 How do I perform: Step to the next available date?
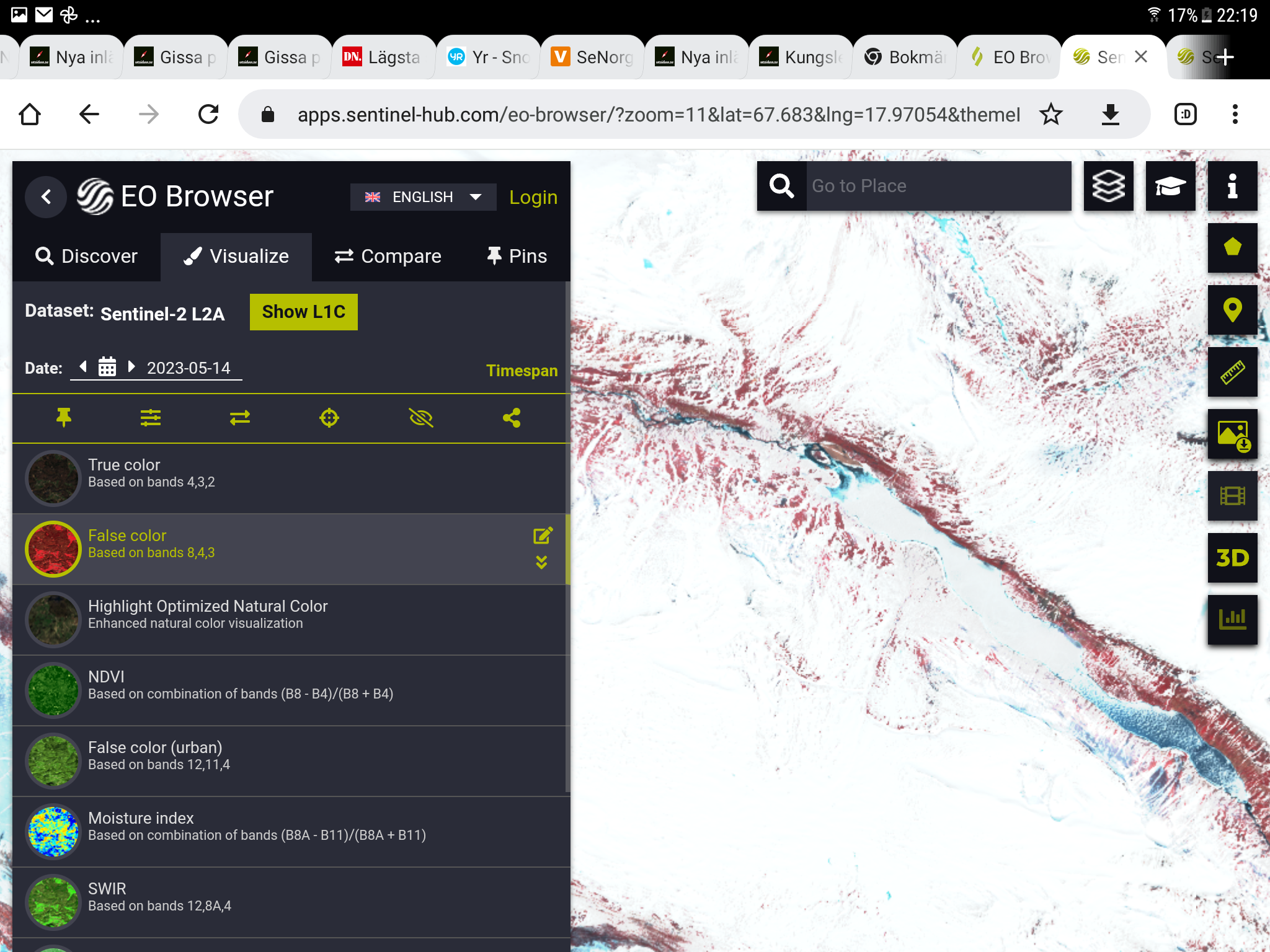coord(131,366)
